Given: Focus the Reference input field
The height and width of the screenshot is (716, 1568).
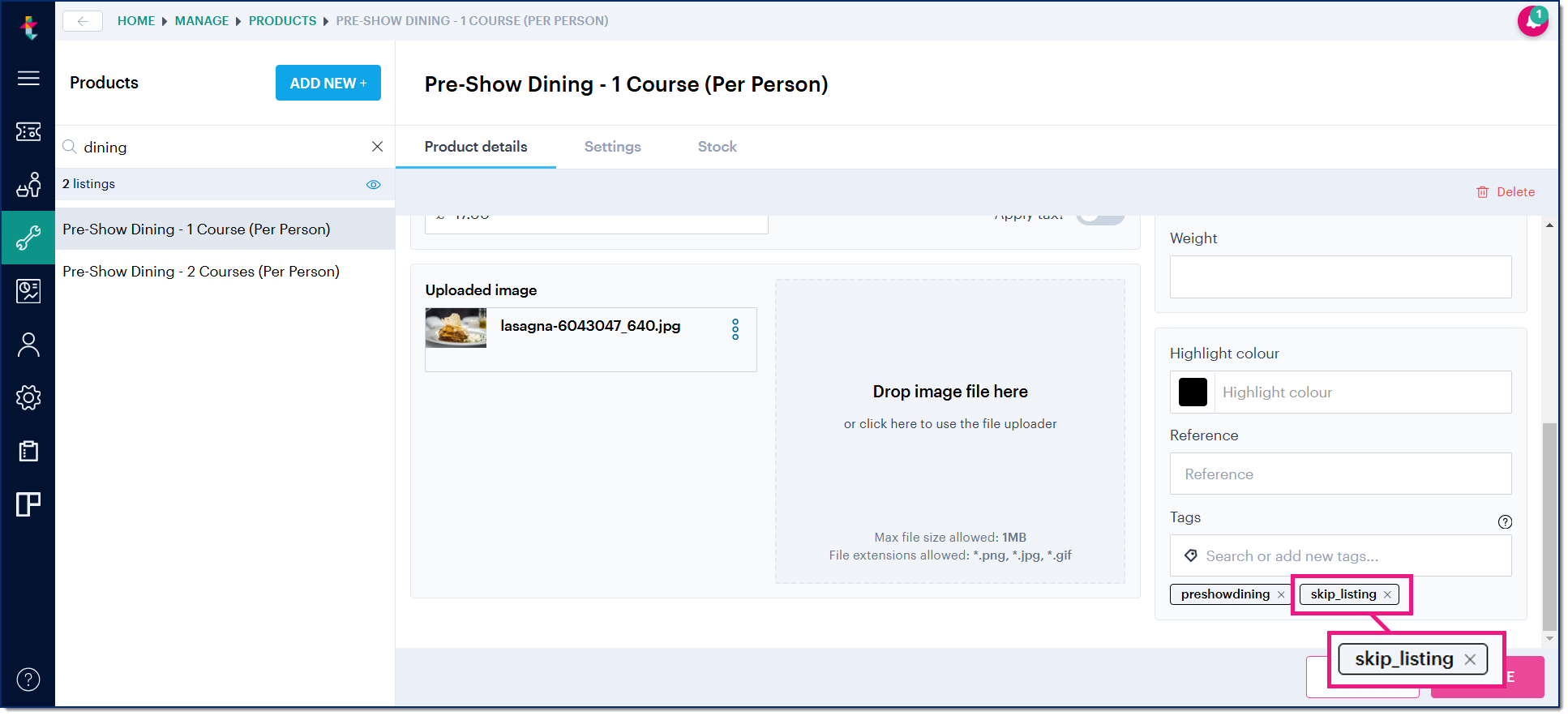Looking at the screenshot, I should click(1340, 474).
